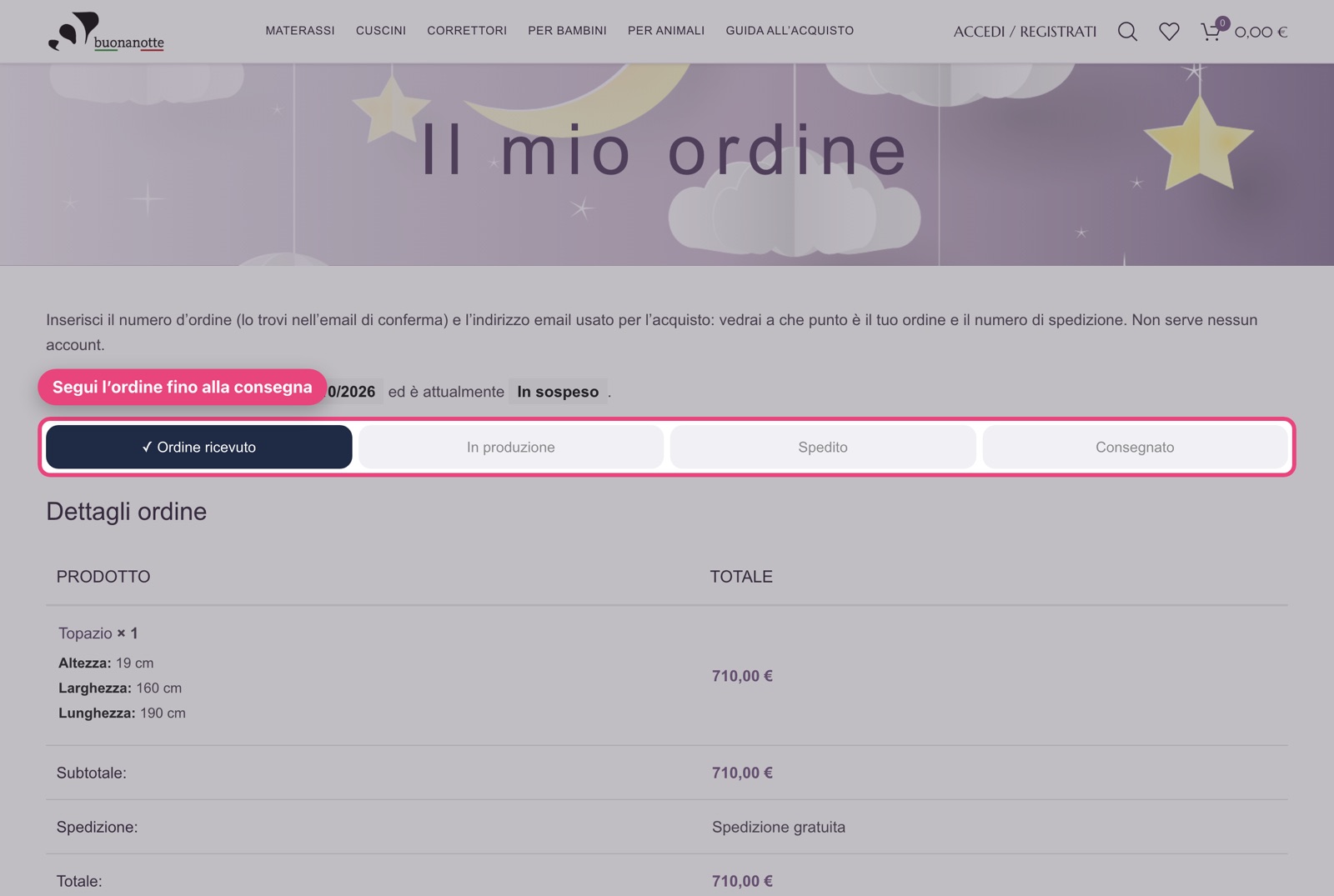Screen dimensions: 1334x896
Task: Select the Consegnato step
Action: tap(1135, 447)
